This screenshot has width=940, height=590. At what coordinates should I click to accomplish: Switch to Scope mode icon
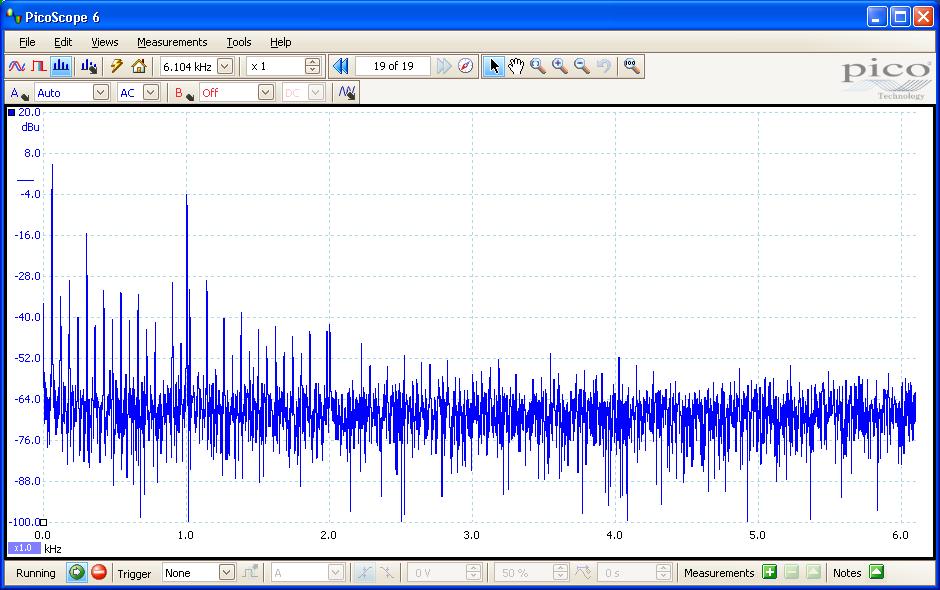[16, 67]
